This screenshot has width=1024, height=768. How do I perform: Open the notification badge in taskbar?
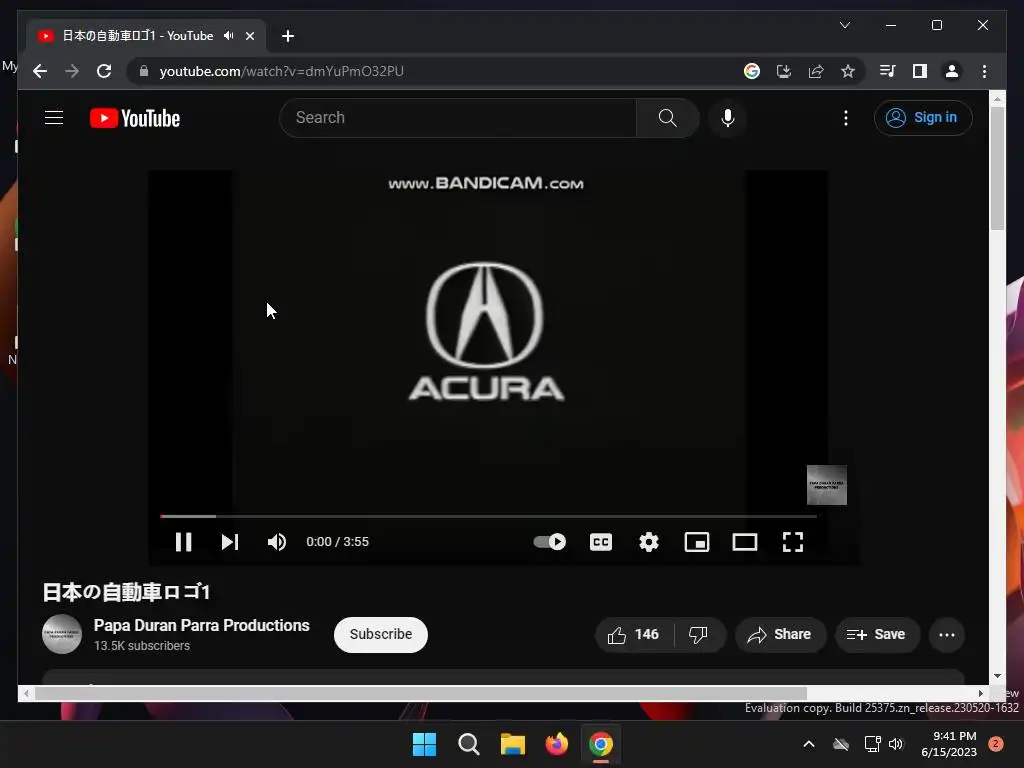[x=996, y=744]
